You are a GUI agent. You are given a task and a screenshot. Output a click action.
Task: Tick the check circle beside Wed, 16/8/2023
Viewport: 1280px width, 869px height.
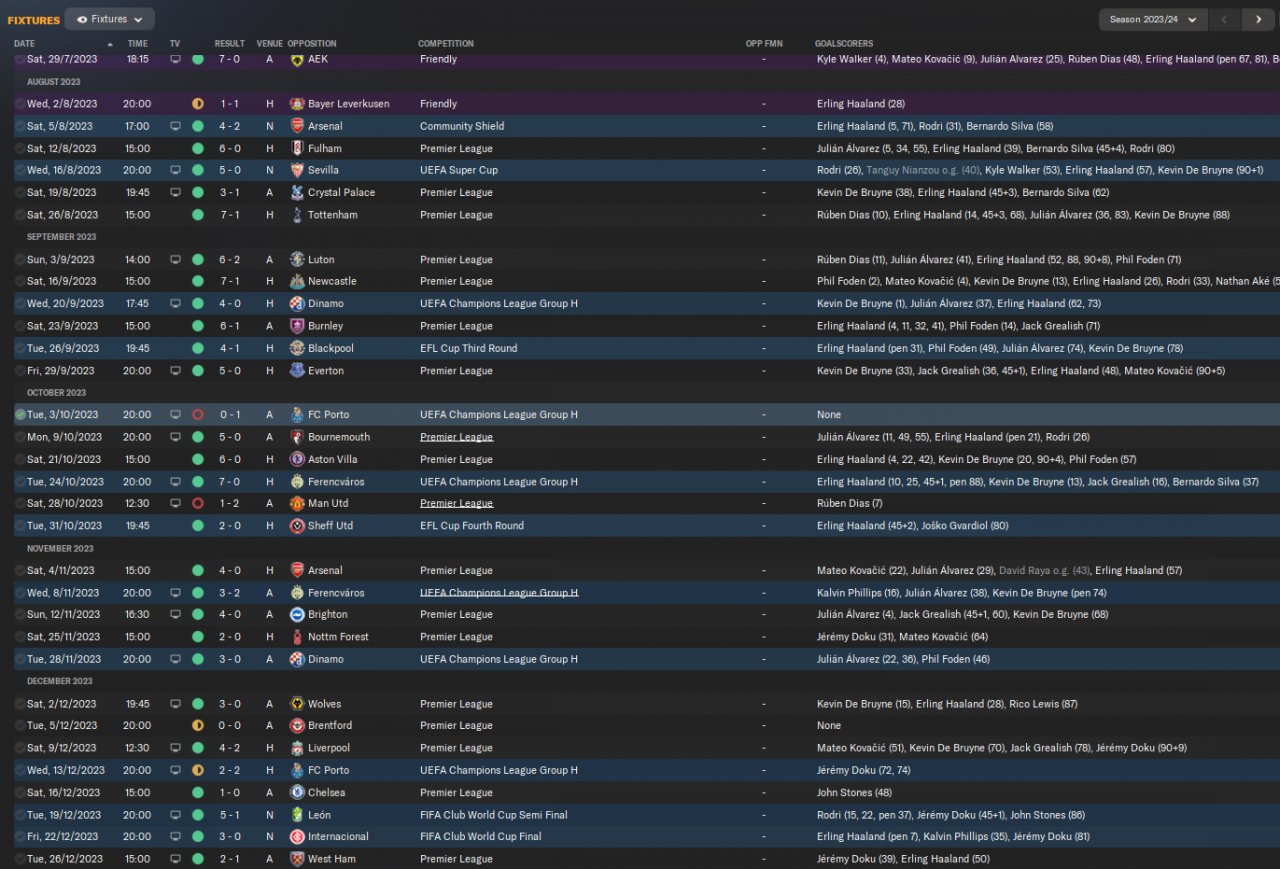[x=20, y=170]
